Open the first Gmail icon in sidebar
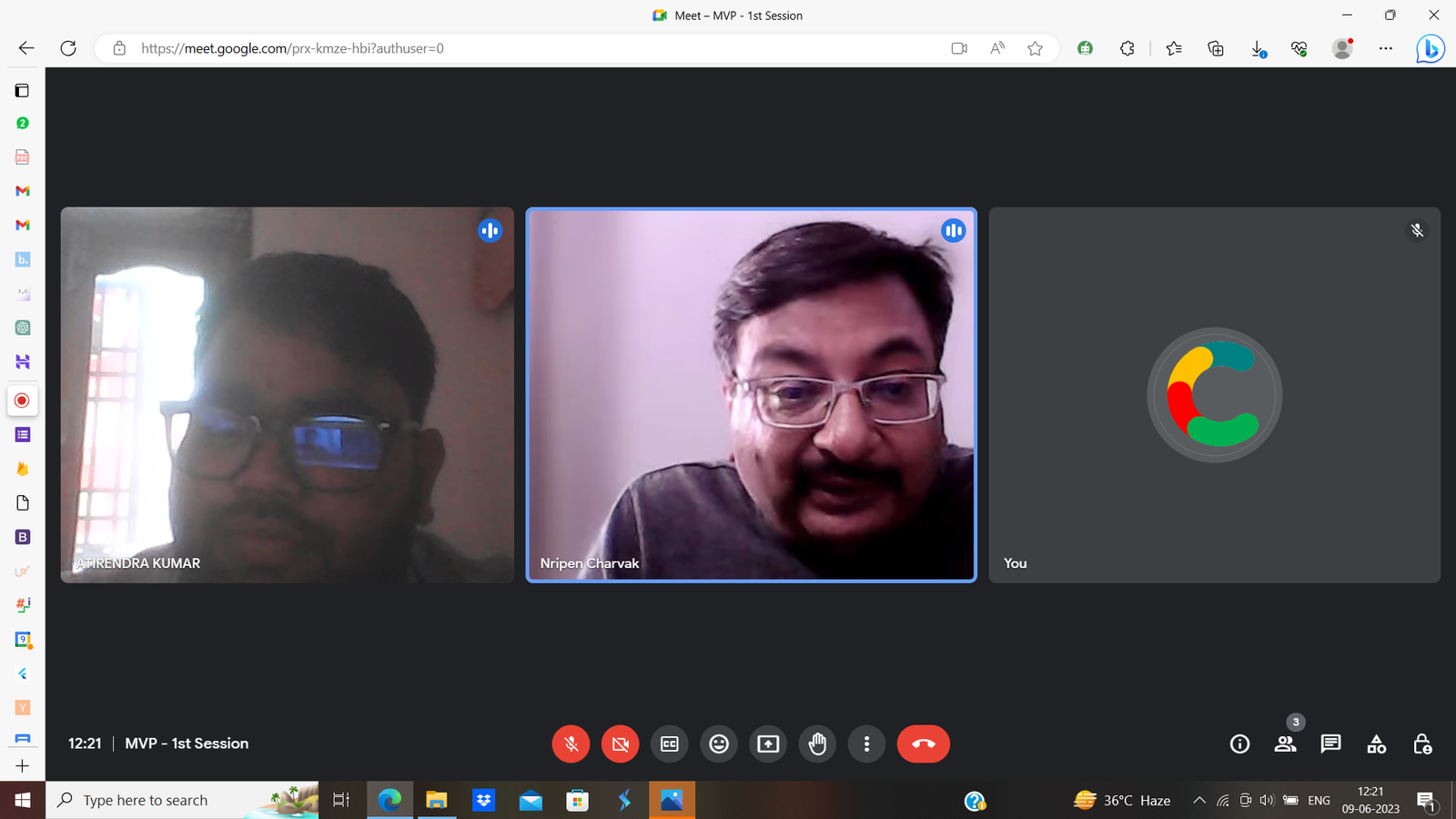 pos(23,191)
